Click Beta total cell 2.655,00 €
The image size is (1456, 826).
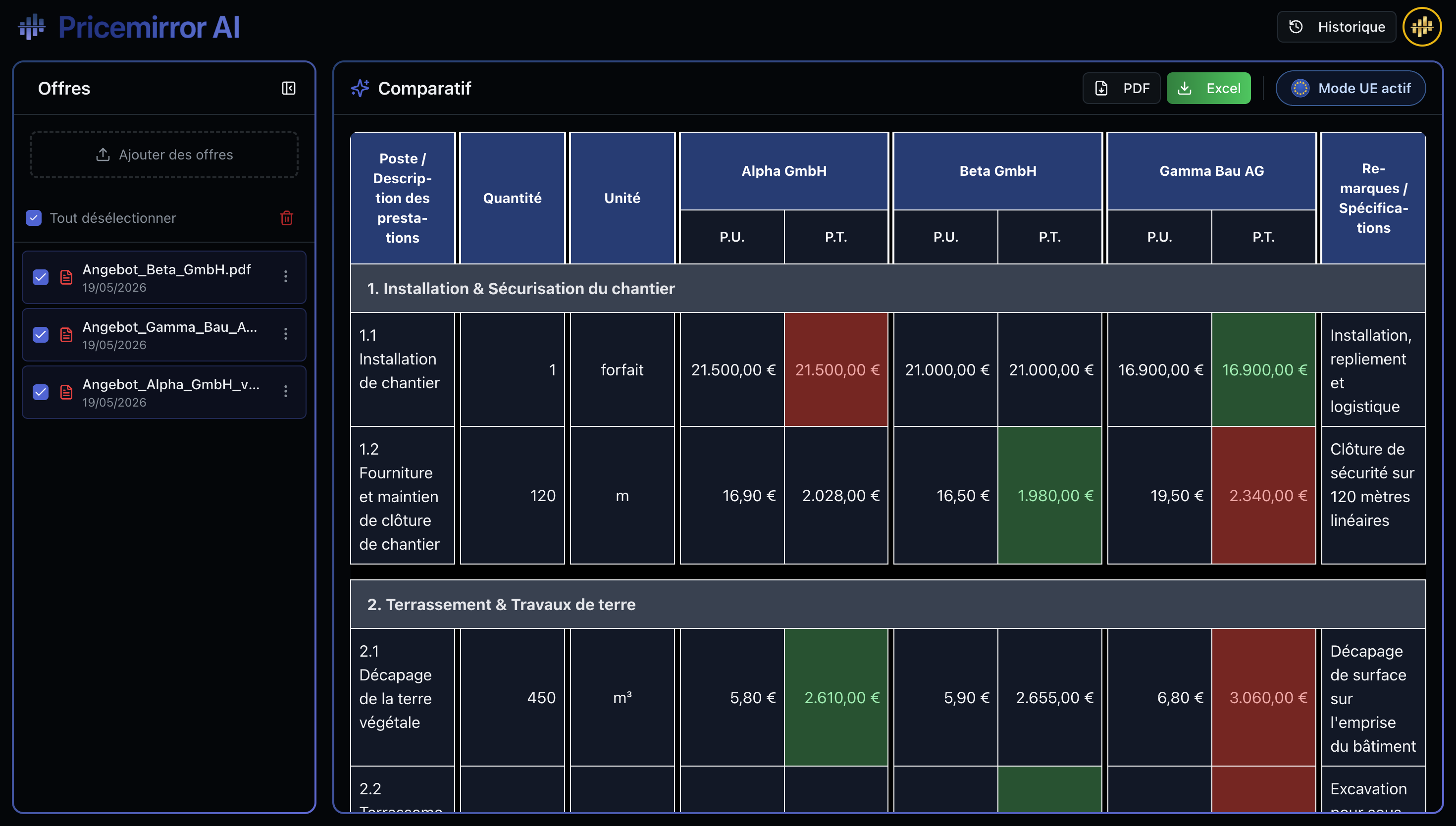point(1050,698)
